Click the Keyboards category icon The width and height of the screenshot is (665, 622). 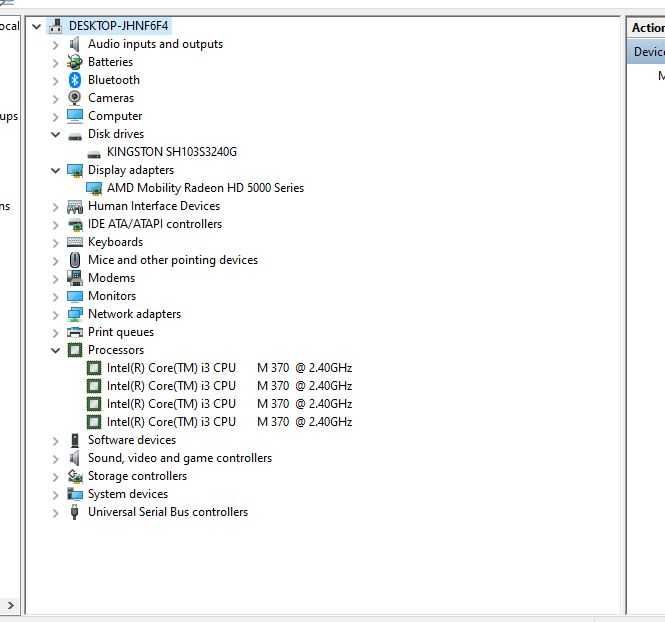75,242
